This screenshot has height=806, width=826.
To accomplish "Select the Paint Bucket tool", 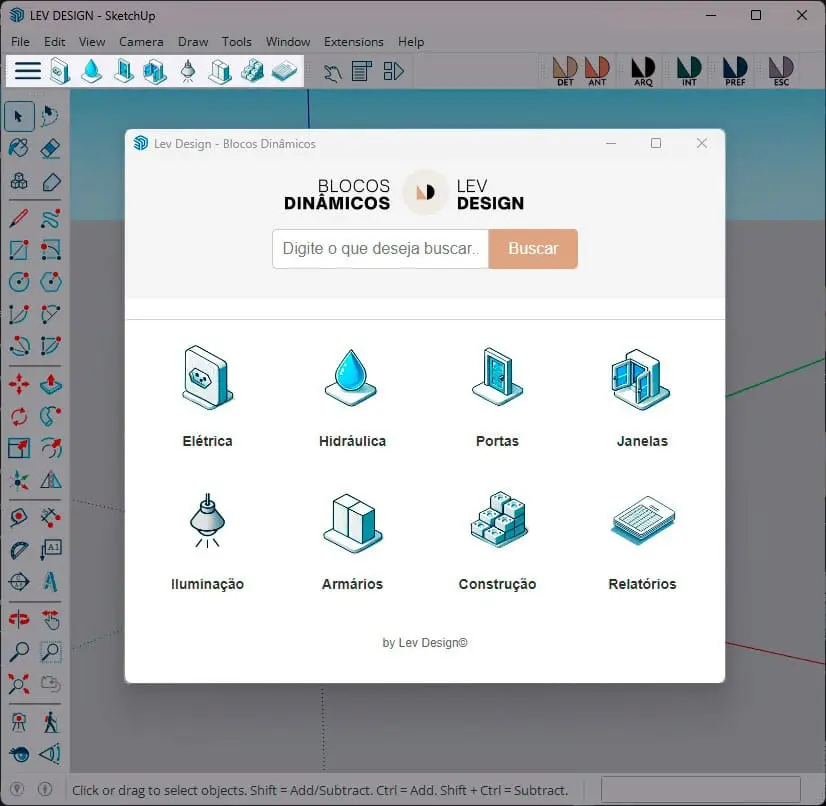I will [x=19, y=149].
